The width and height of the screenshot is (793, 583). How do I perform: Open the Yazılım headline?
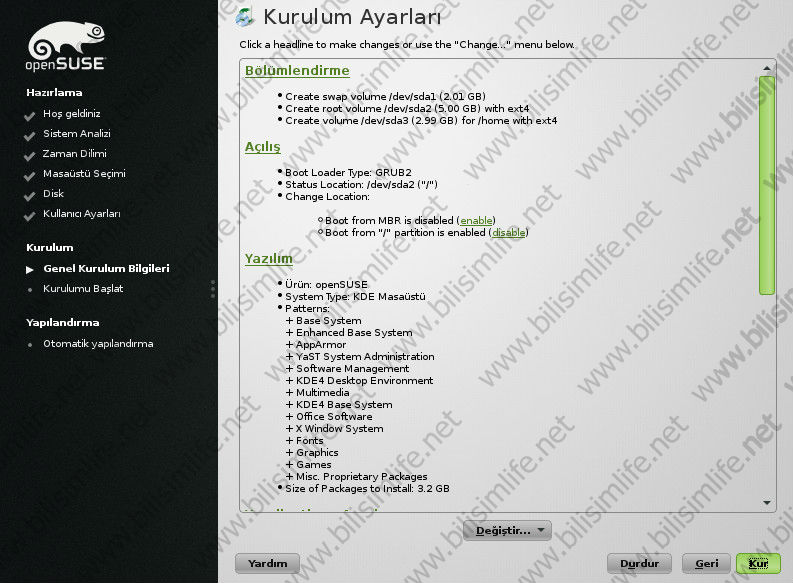pyautogui.click(x=269, y=258)
